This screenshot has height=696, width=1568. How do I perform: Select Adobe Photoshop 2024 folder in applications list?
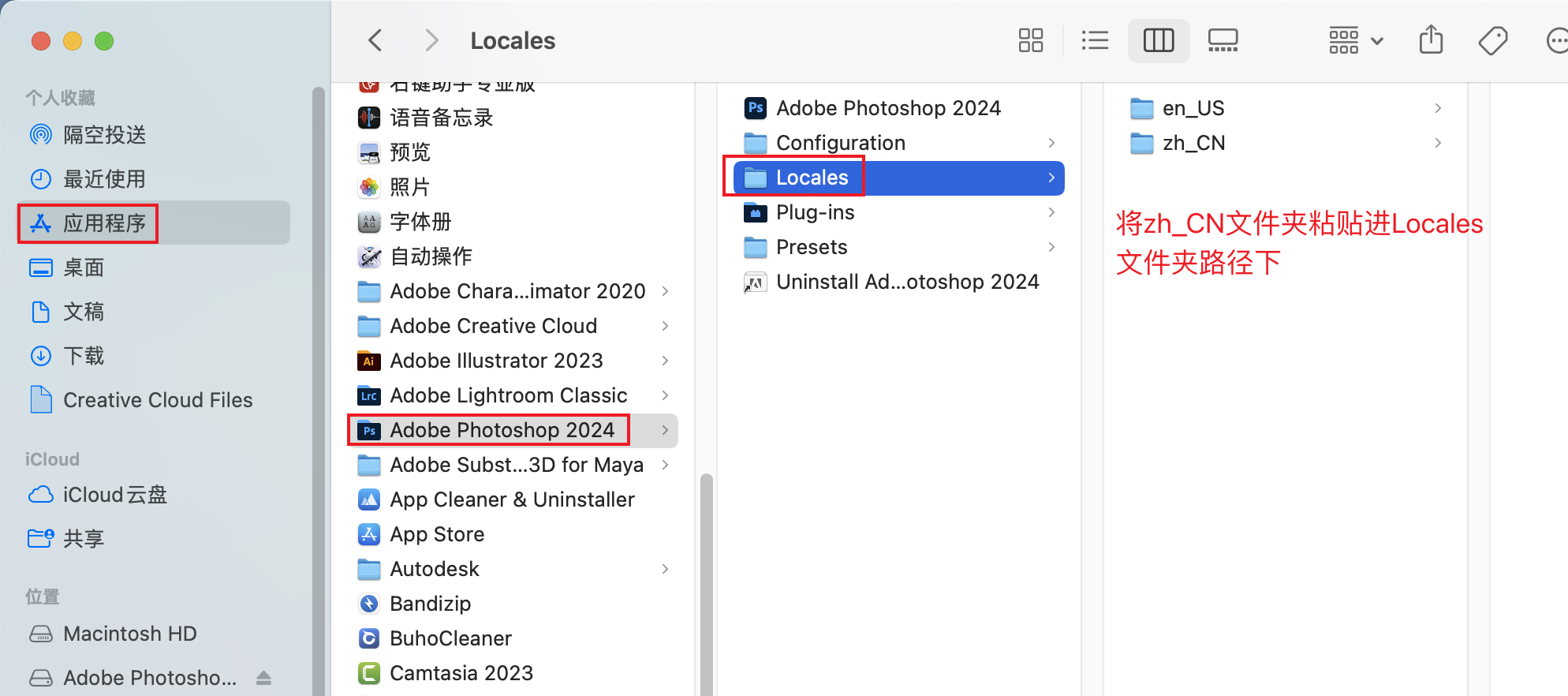click(x=513, y=430)
